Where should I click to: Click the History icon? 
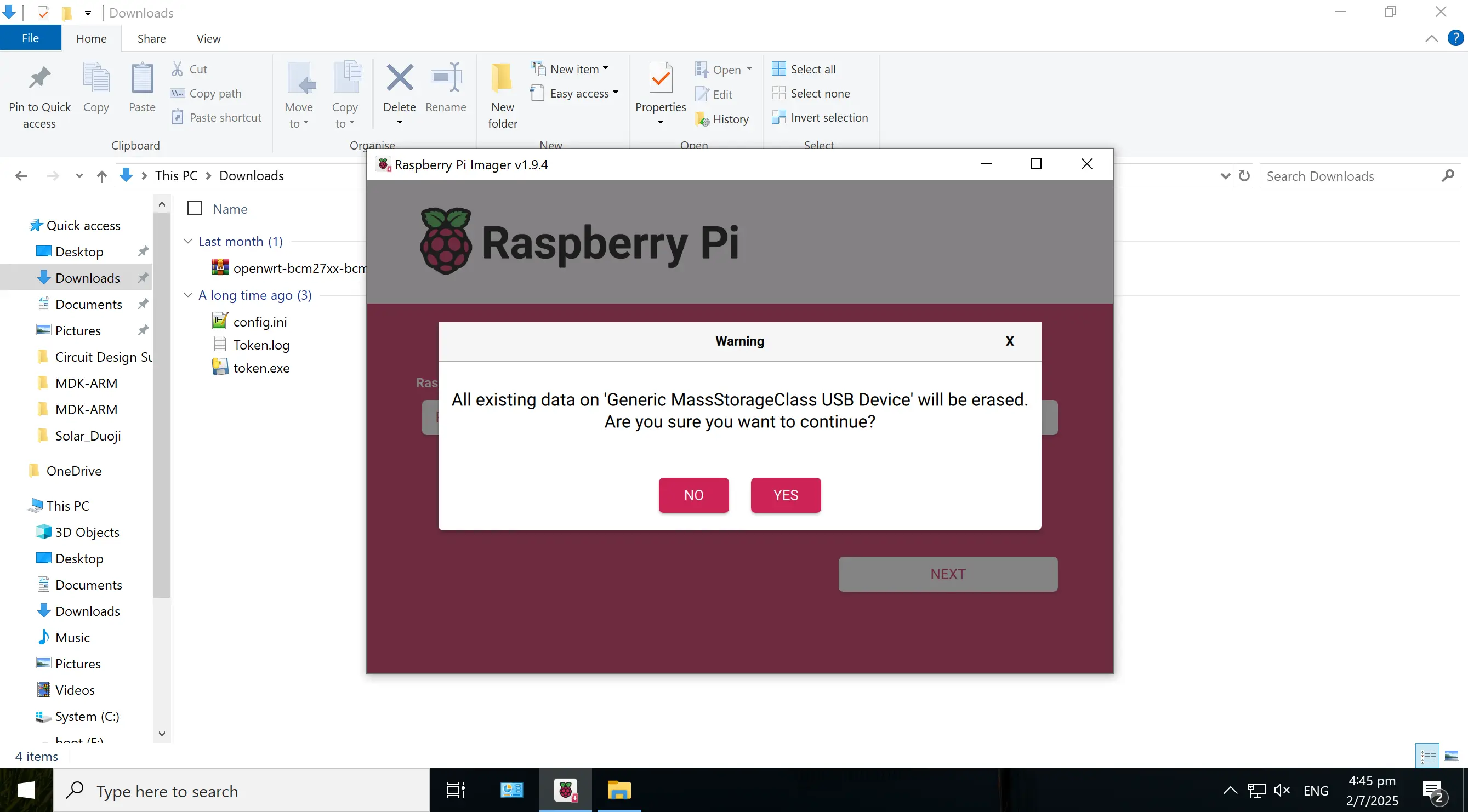coord(702,119)
